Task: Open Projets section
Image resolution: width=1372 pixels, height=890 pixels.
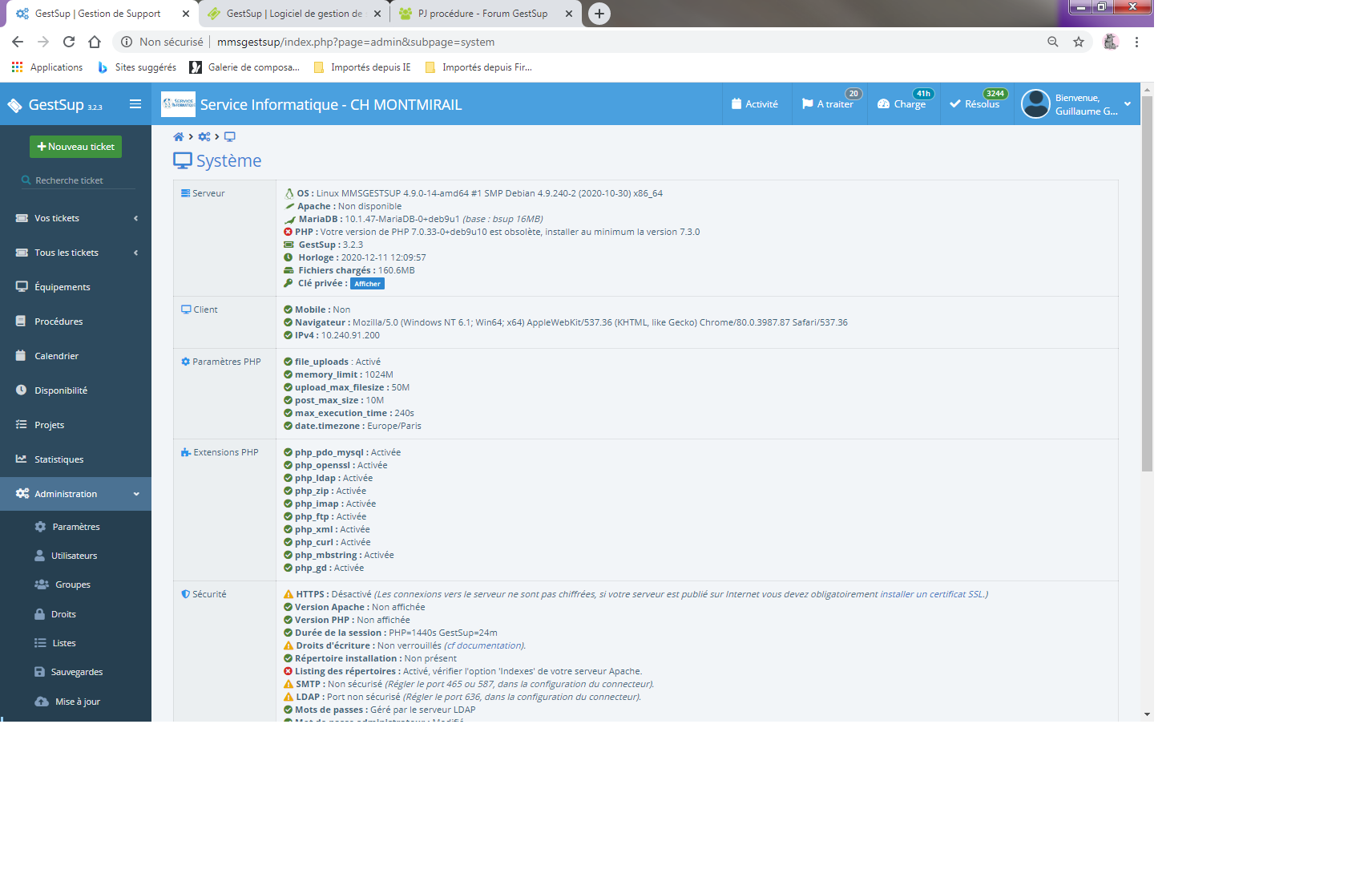Action: pos(49,425)
